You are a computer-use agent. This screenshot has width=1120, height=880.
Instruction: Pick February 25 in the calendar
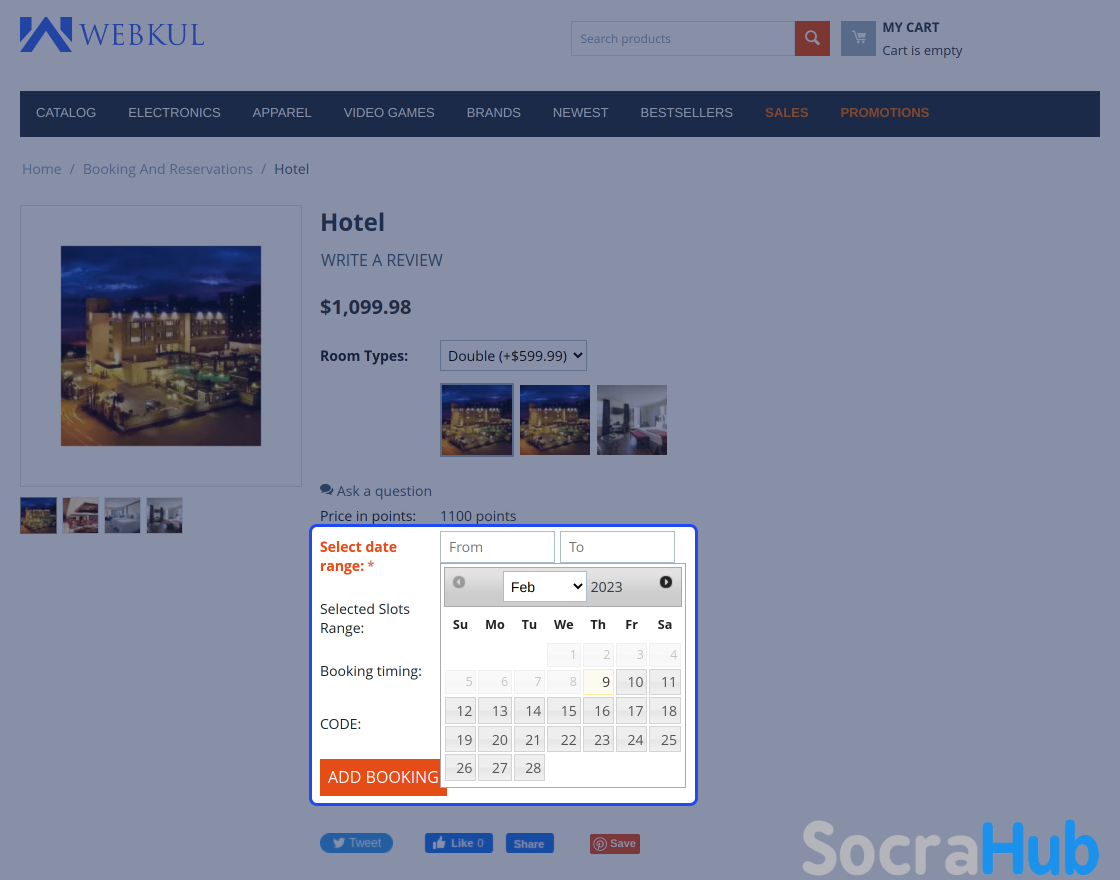click(665, 739)
